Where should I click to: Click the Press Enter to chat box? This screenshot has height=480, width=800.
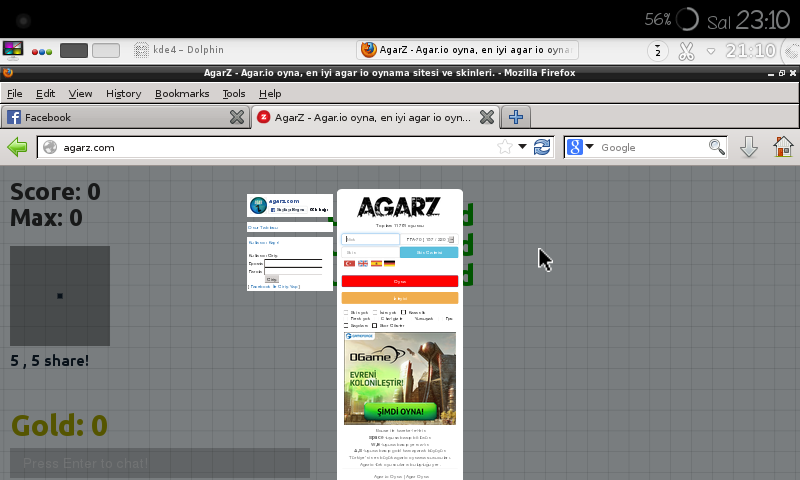pyautogui.click(x=160, y=463)
